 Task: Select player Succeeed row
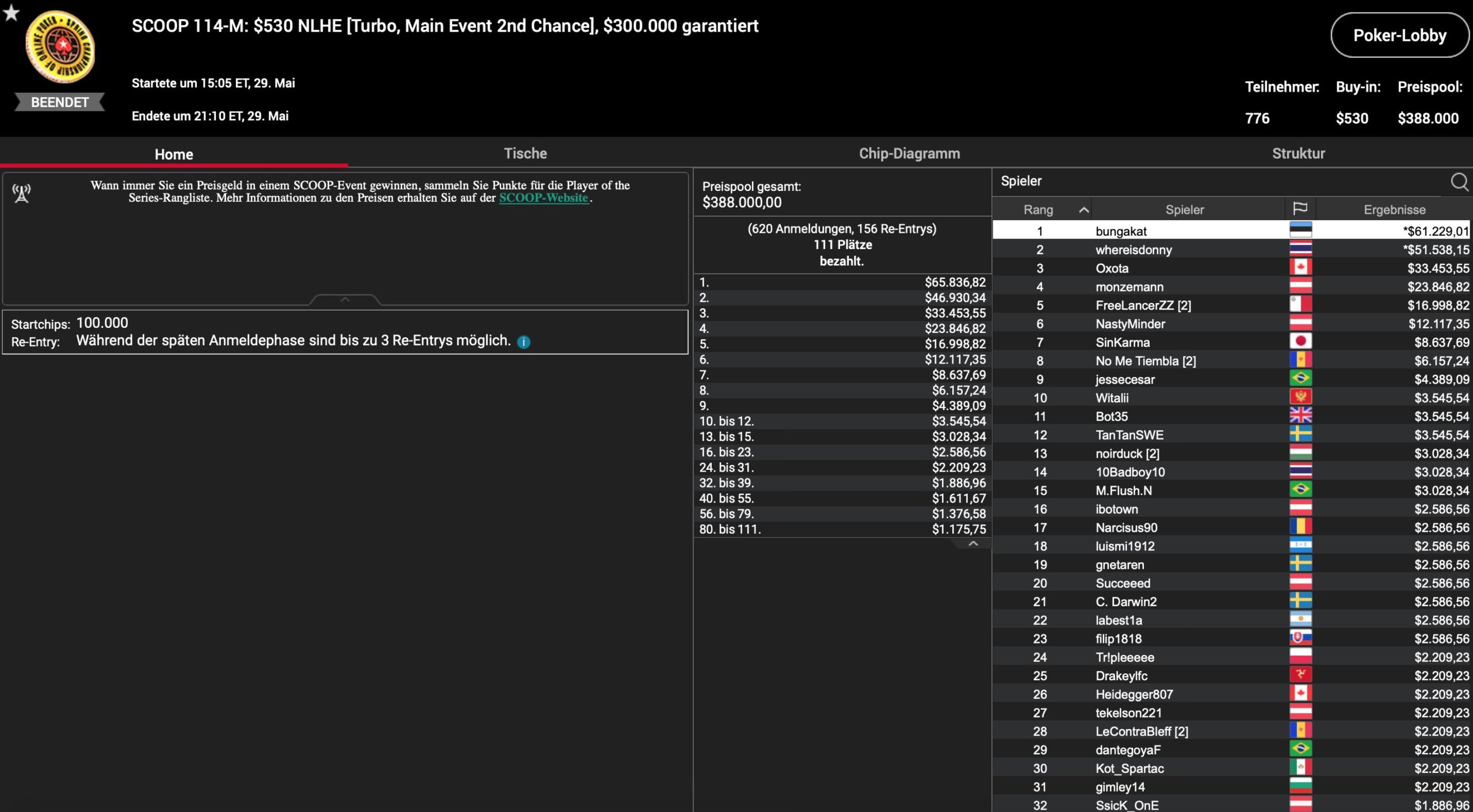[1231, 583]
